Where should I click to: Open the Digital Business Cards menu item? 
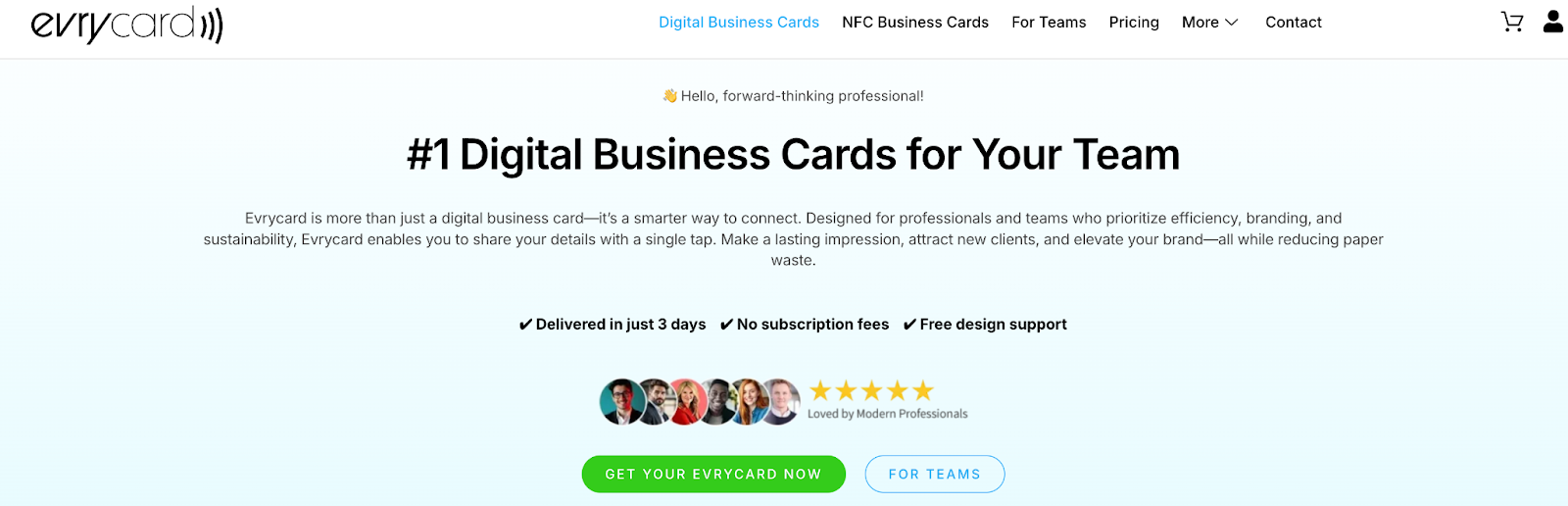tap(739, 23)
